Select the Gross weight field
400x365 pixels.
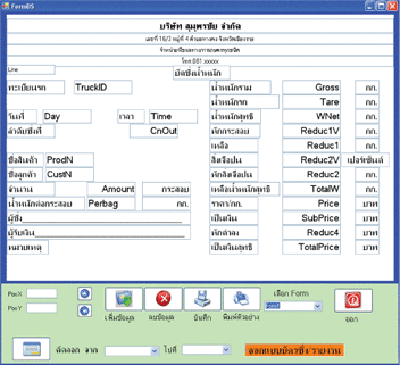(312, 87)
